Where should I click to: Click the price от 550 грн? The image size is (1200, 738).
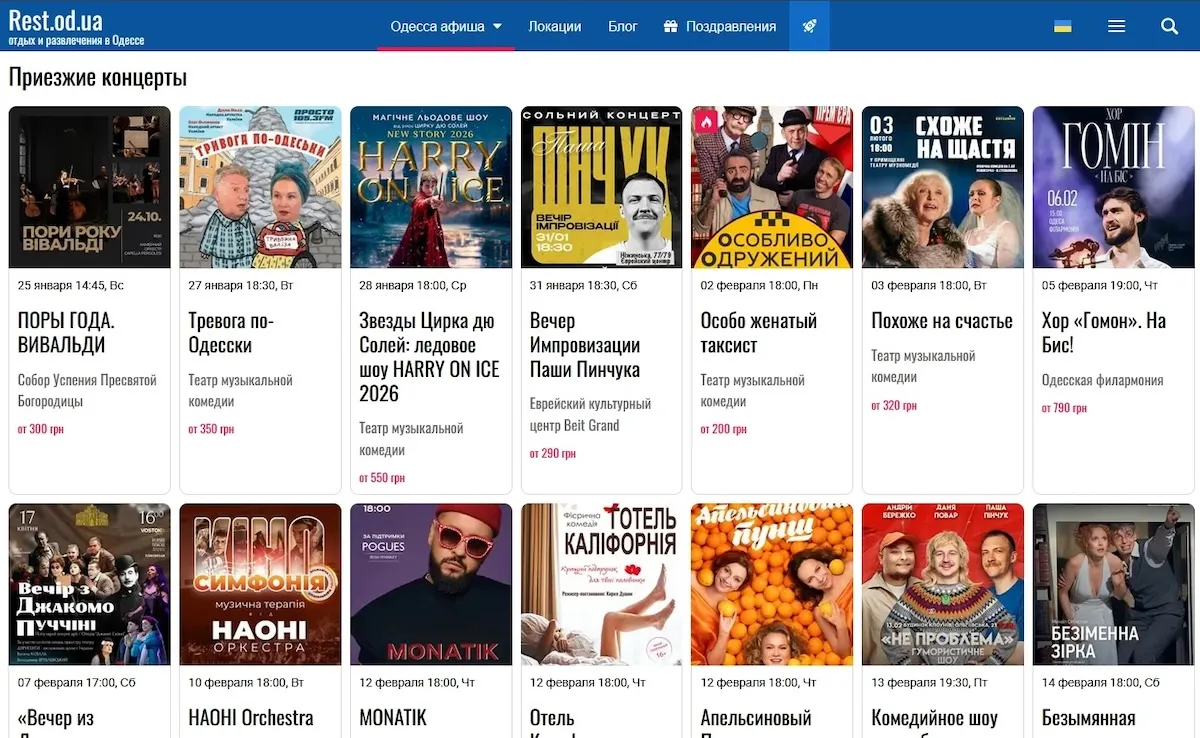[382, 478]
